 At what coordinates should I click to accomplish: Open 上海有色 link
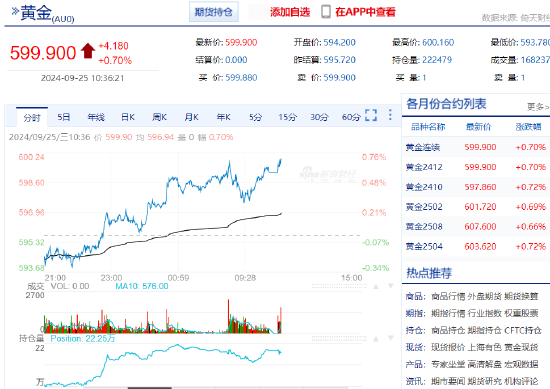pyautogui.click(x=484, y=347)
